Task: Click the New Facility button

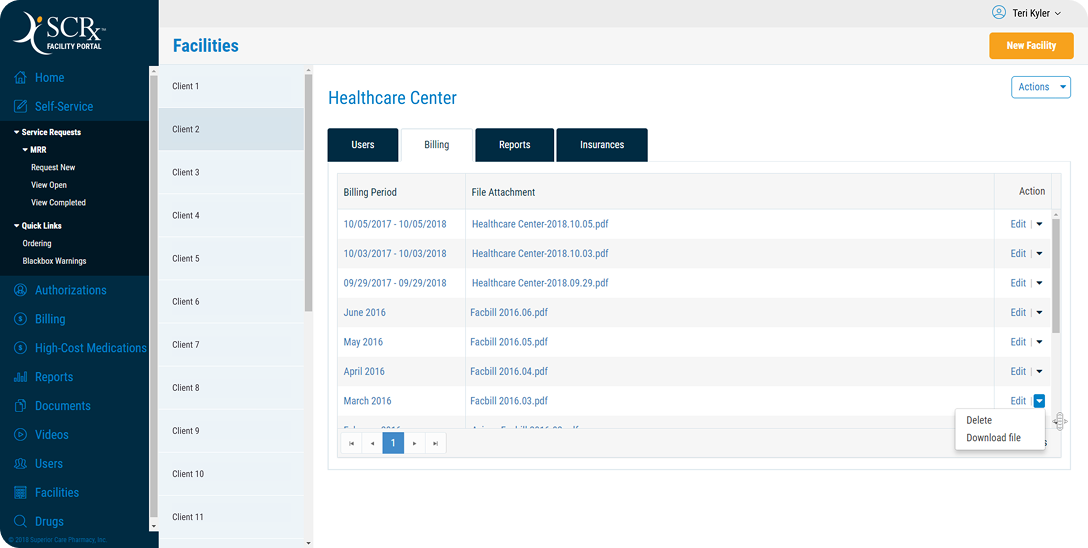Action: coord(1031,46)
